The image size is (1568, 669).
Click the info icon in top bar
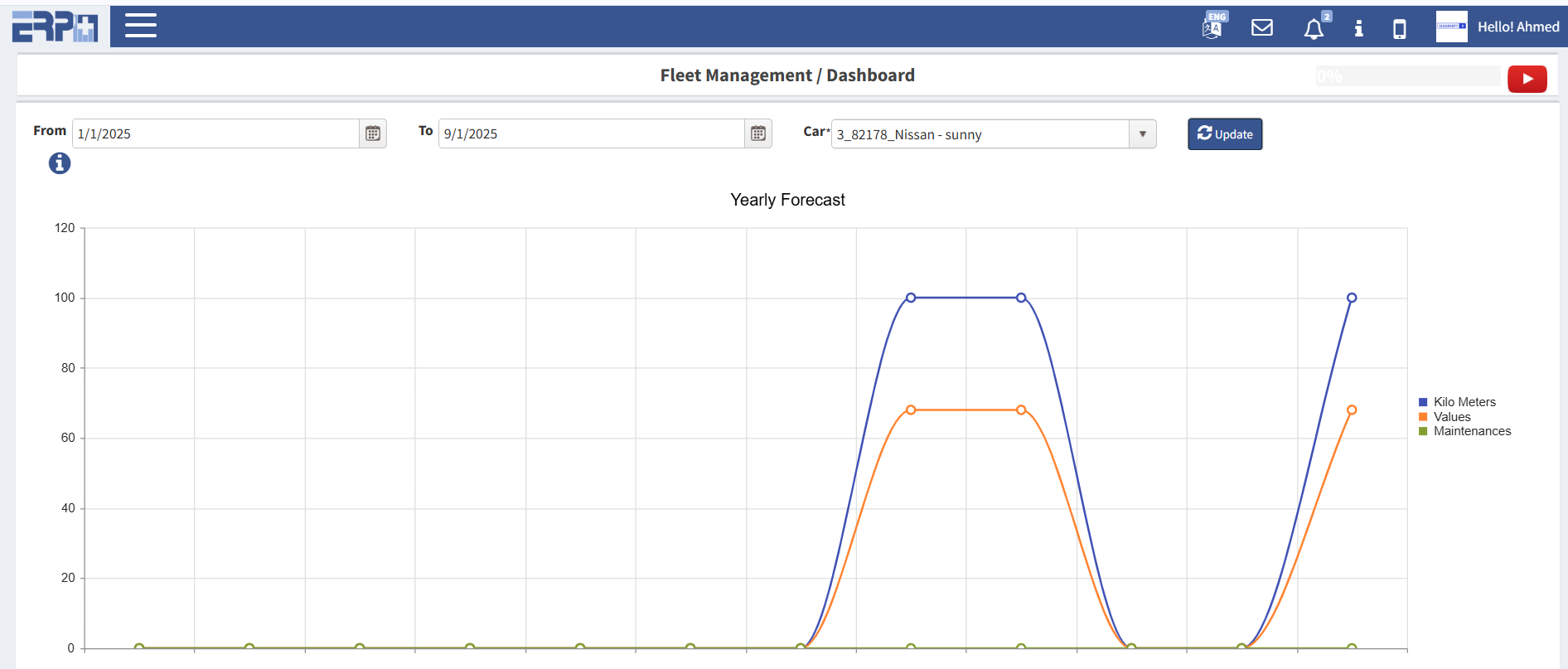tap(1358, 28)
